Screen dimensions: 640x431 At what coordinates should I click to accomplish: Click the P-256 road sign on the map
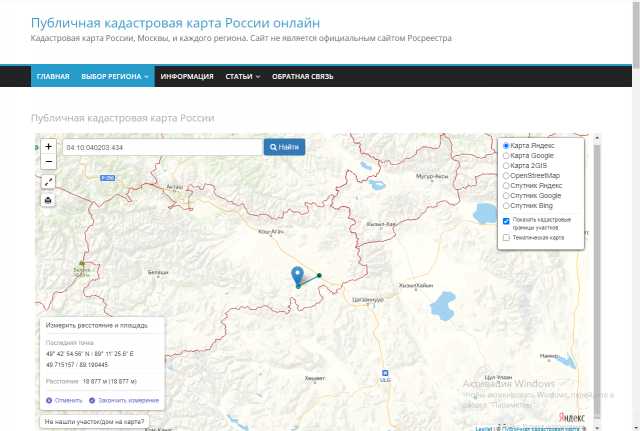(x=108, y=178)
